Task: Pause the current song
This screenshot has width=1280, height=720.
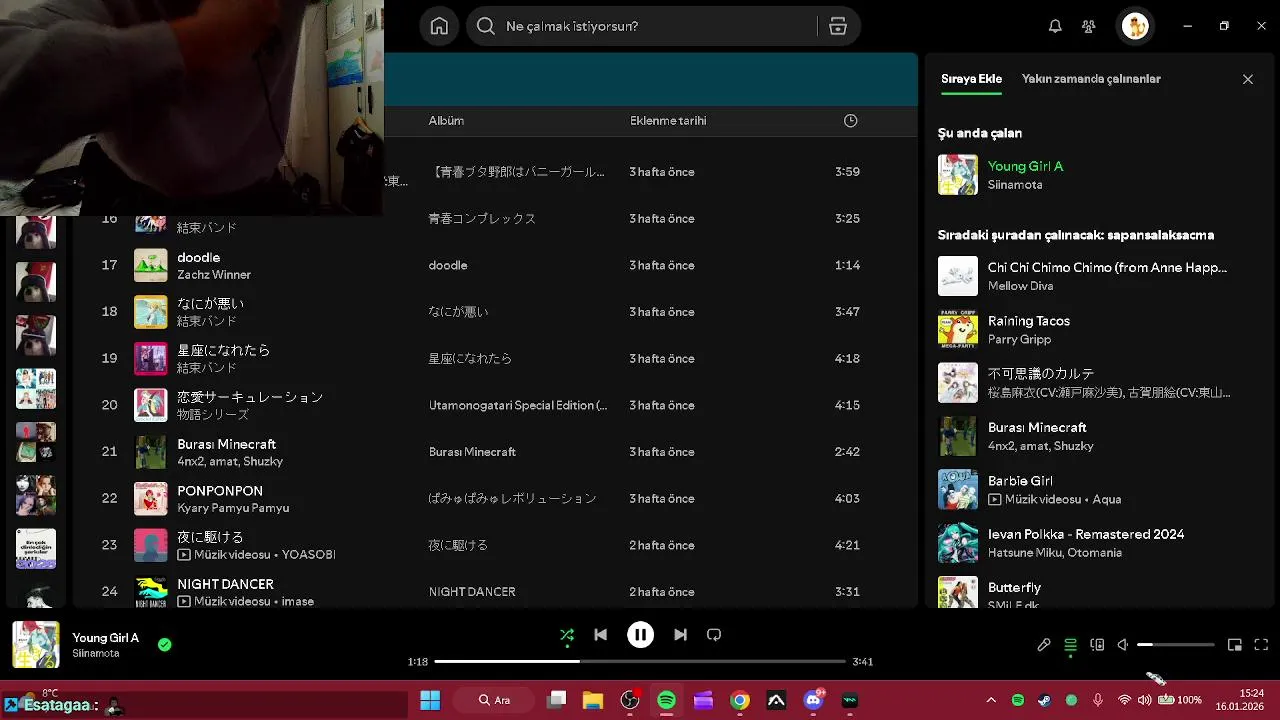Action: point(640,635)
